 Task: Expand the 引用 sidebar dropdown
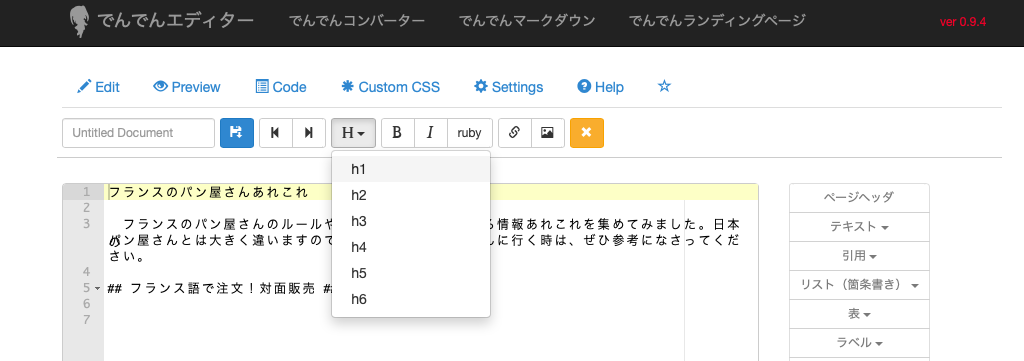click(859, 257)
